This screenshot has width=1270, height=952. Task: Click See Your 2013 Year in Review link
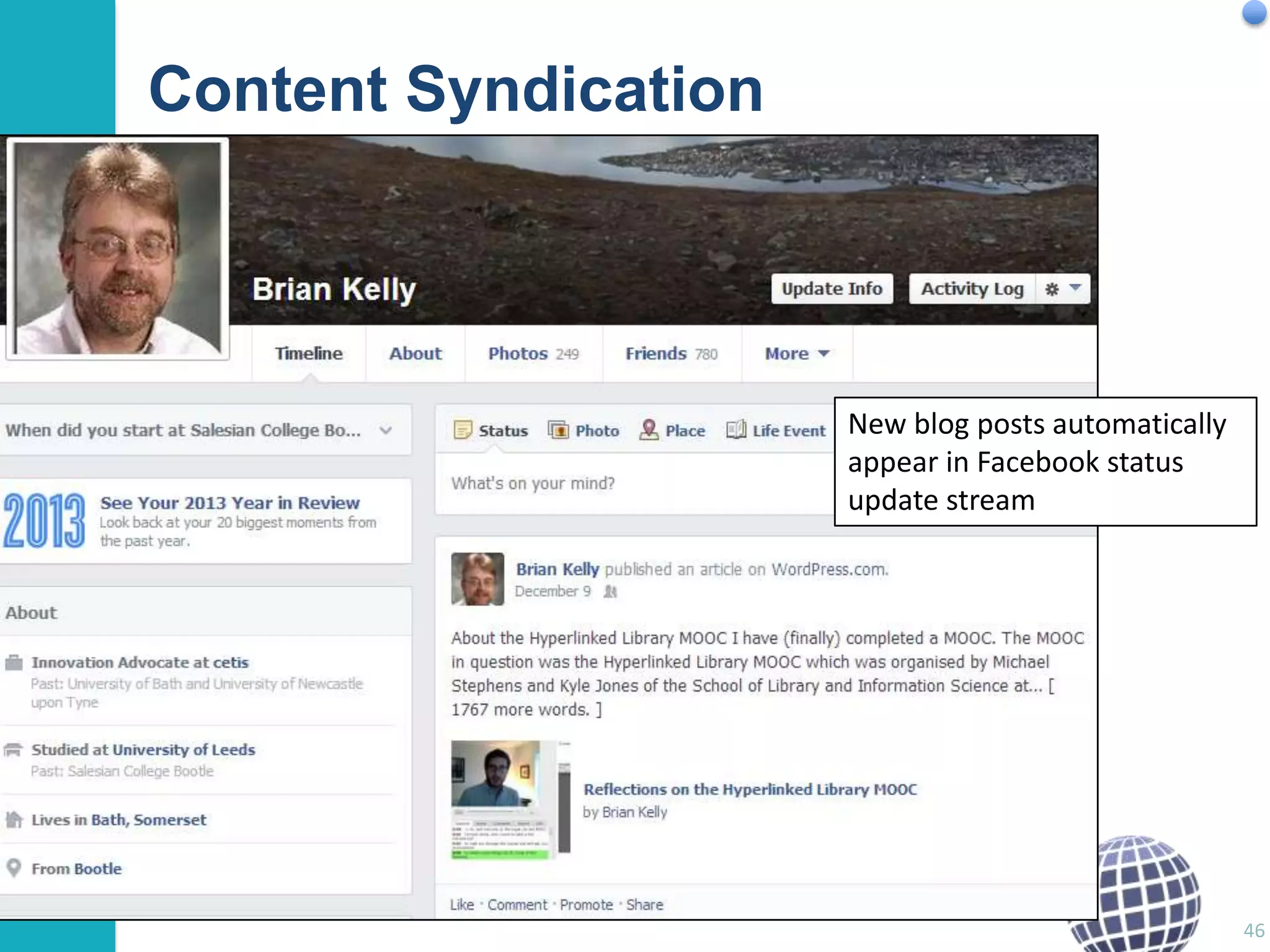click(230, 503)
